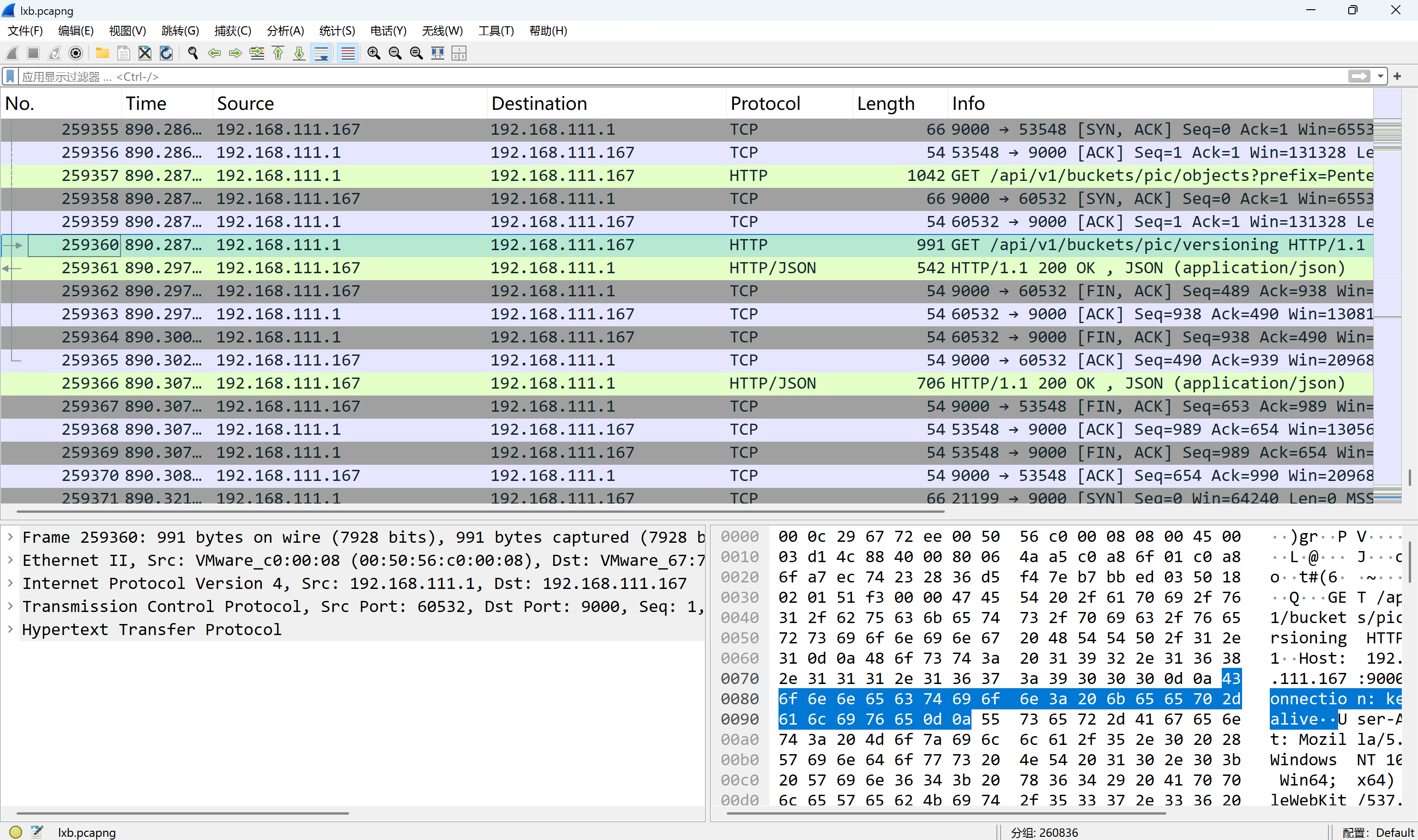Toggle the filter bookmark icon
The height and width of the screenshot is (840, 1418).
click(10, 77)
